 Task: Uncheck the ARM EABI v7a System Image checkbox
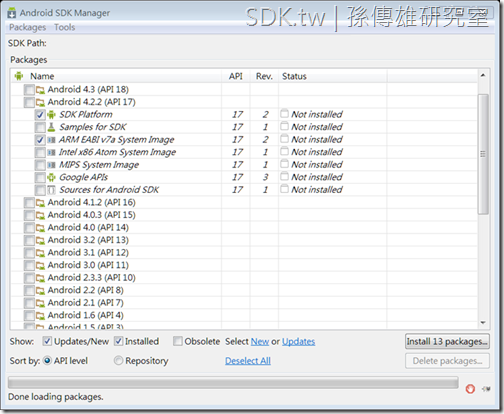pos(40,140)
